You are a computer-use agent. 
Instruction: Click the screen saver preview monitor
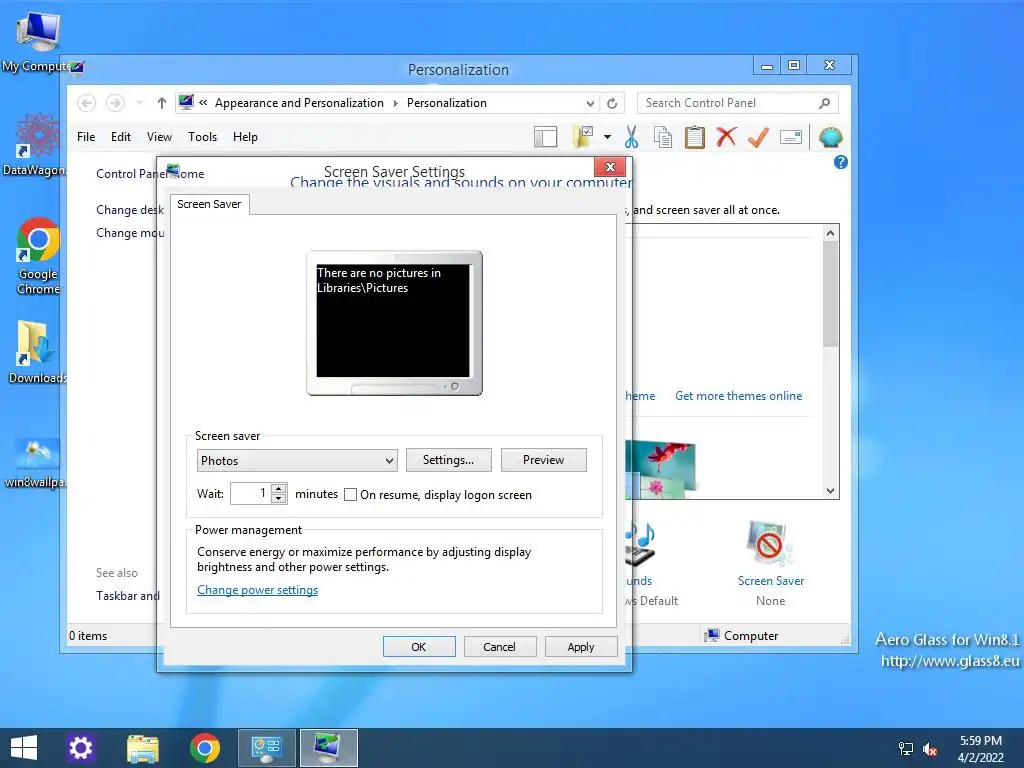(394, 323)
